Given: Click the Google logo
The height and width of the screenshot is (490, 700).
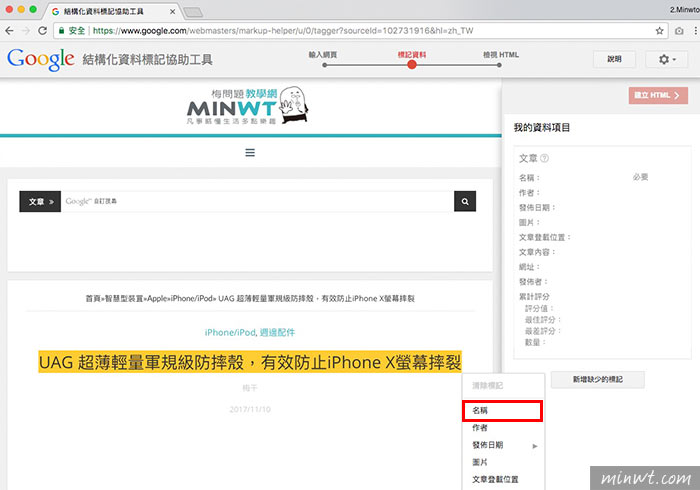Looking at the screenshot, I should coord(41,59).
